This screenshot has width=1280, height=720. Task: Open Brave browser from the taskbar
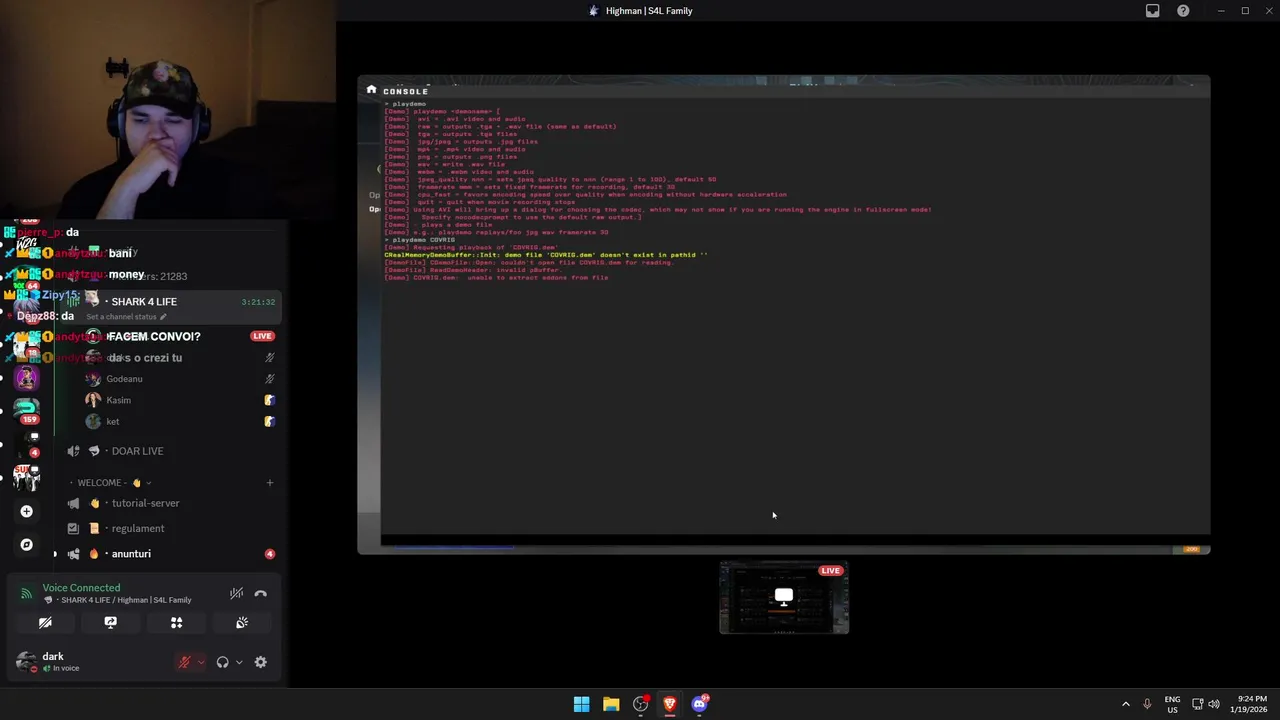pos(670,704)
